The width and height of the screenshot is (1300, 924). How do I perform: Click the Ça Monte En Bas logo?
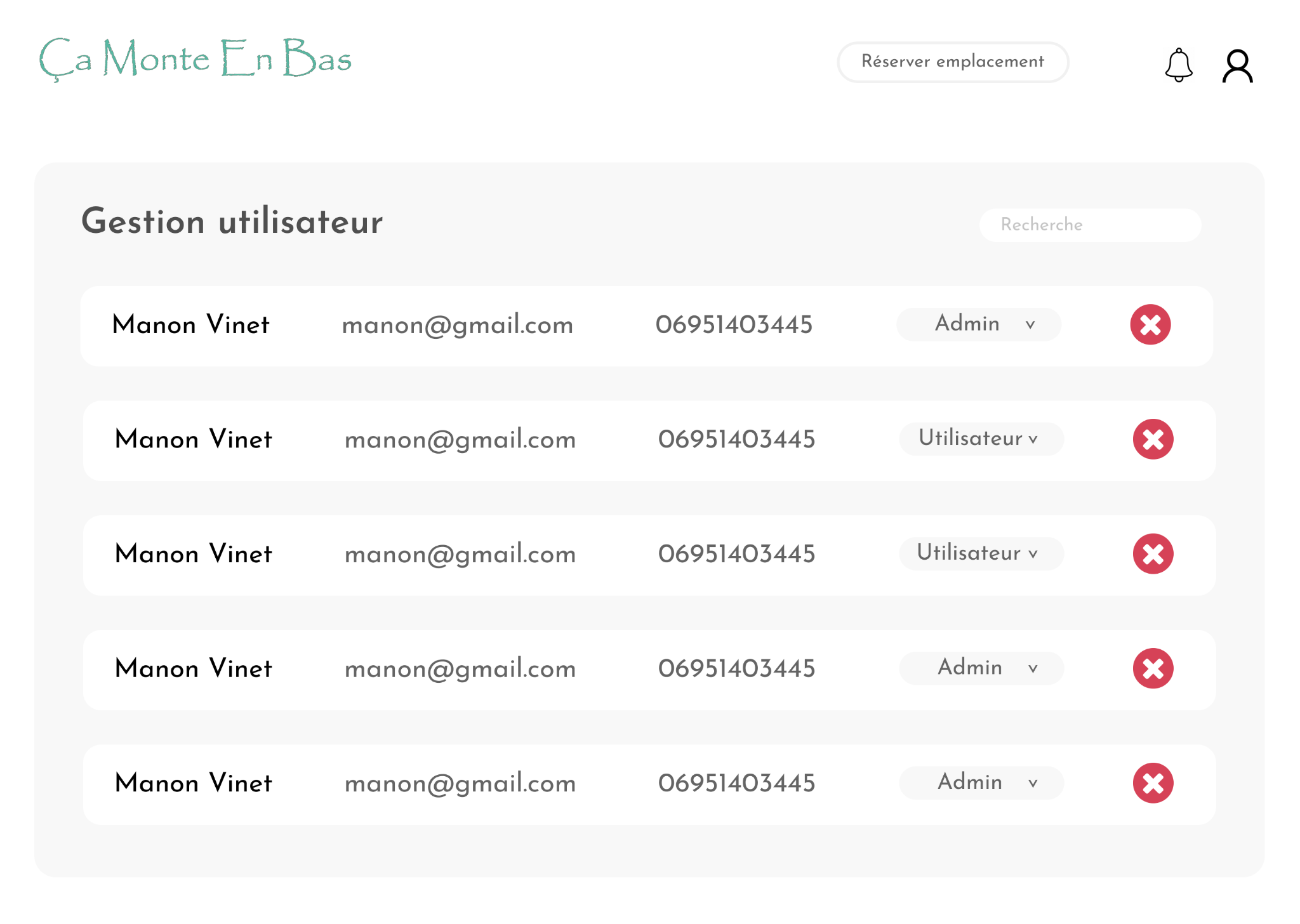(196, 59)
